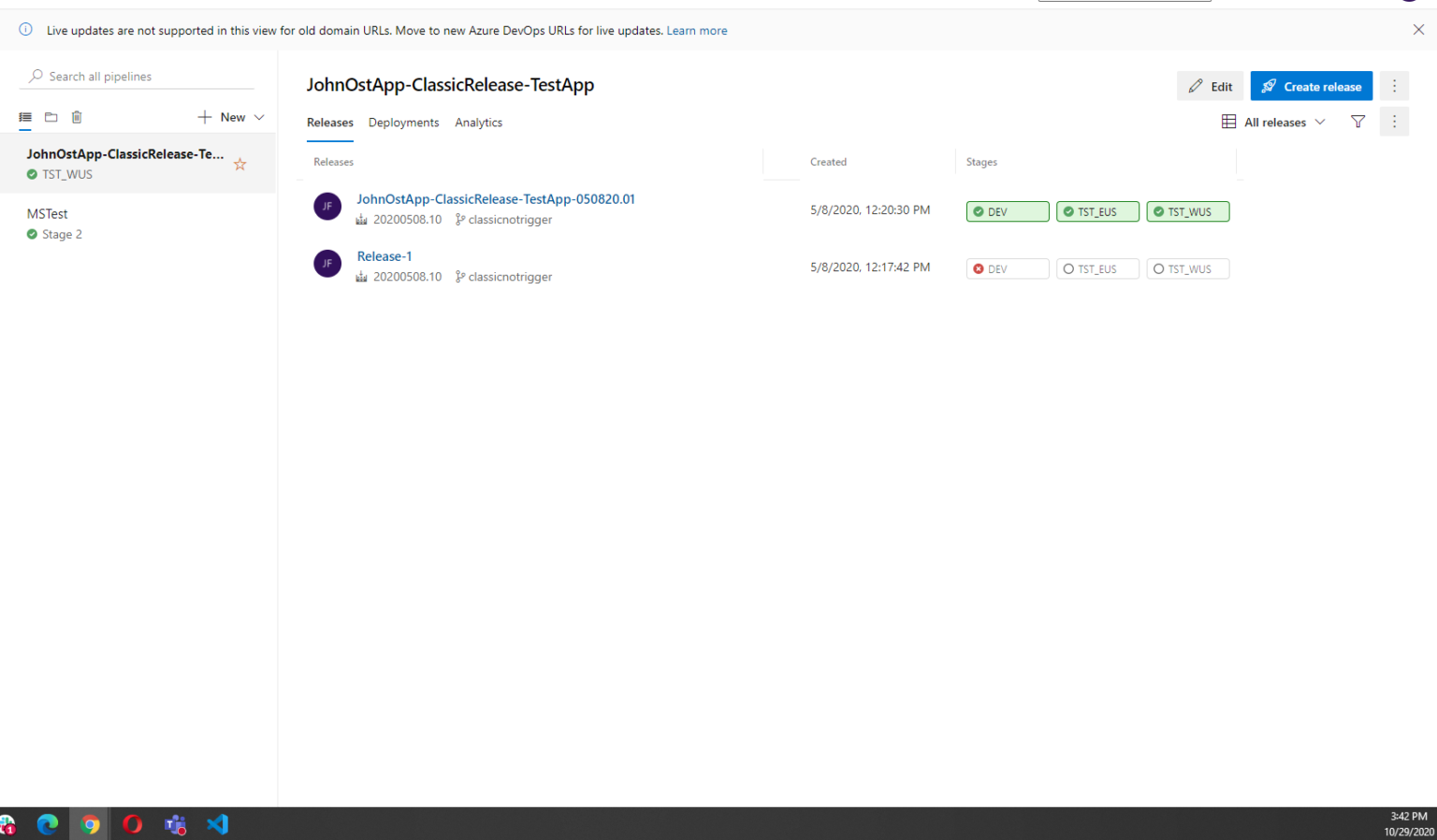Click the Search all pipelines field
Screen dimensions: 1437x840
pos(140,77)
